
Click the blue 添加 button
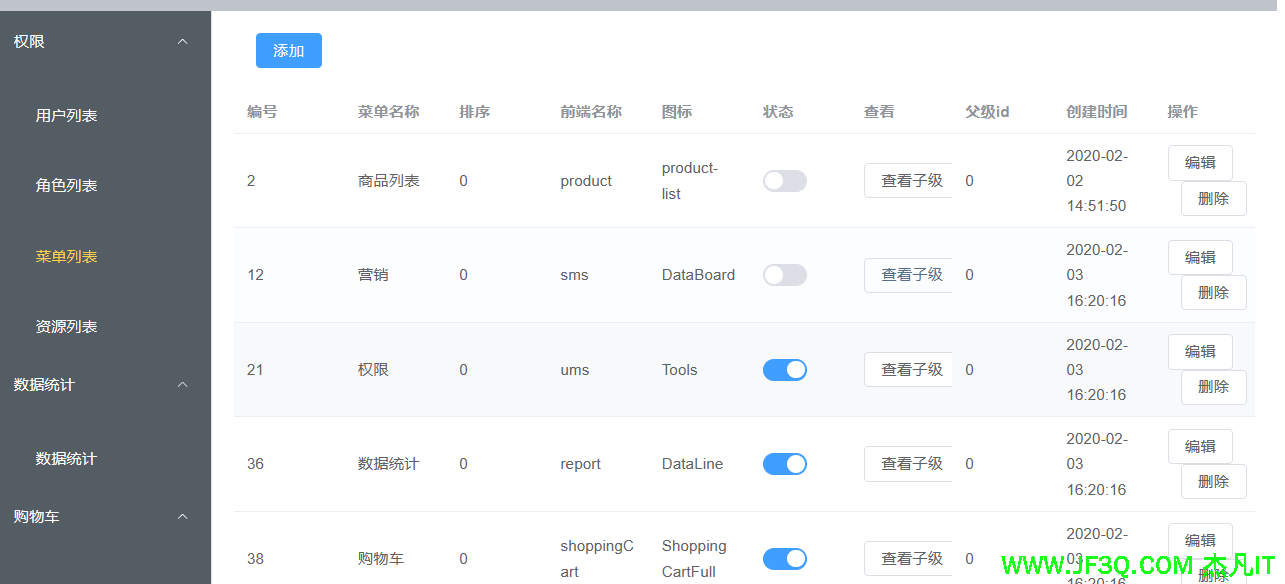[288, 51]
